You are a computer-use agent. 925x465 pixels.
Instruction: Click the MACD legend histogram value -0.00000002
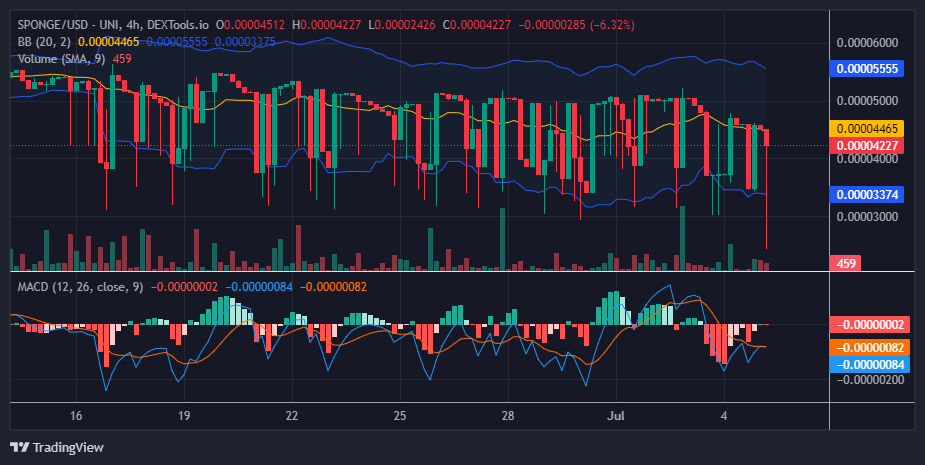[185, 287]
